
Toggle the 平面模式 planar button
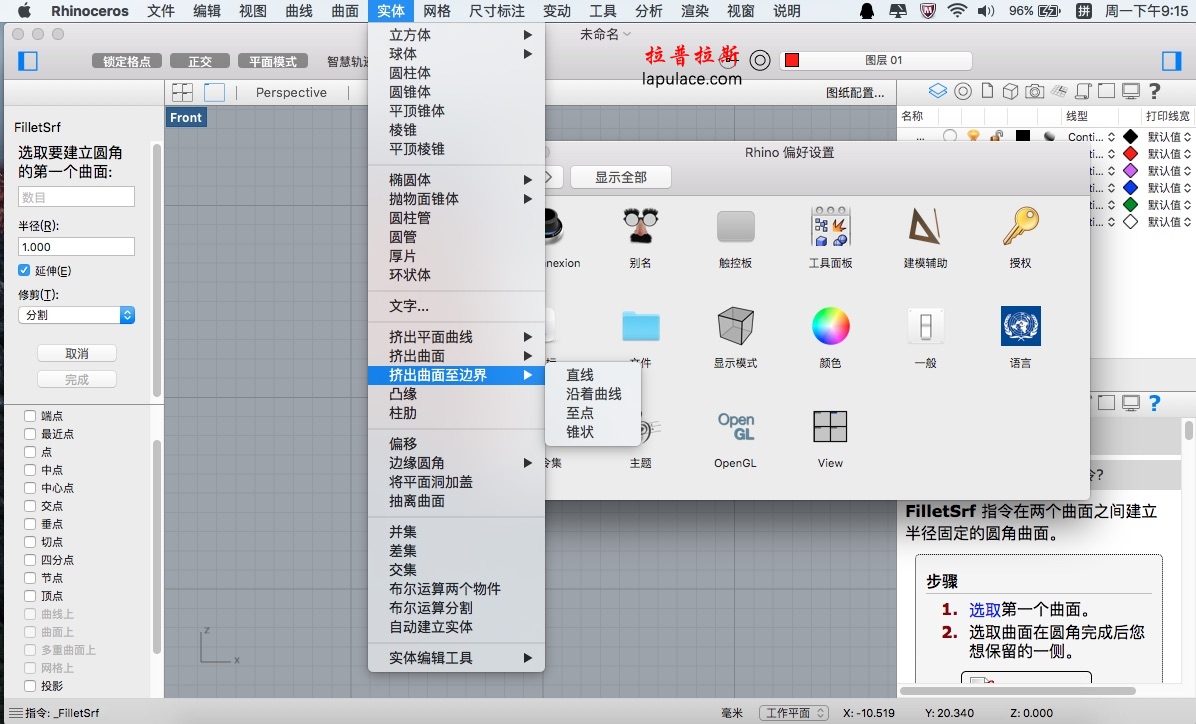272,61
